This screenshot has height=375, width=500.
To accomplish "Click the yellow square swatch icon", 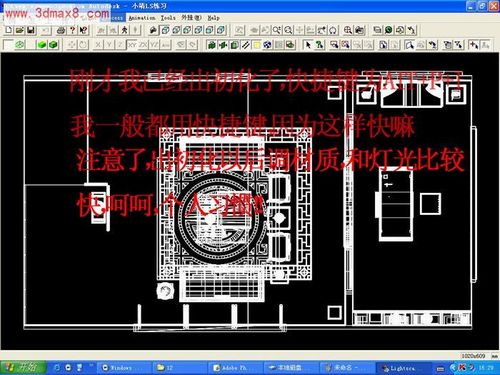I will (x=257, y=45).
